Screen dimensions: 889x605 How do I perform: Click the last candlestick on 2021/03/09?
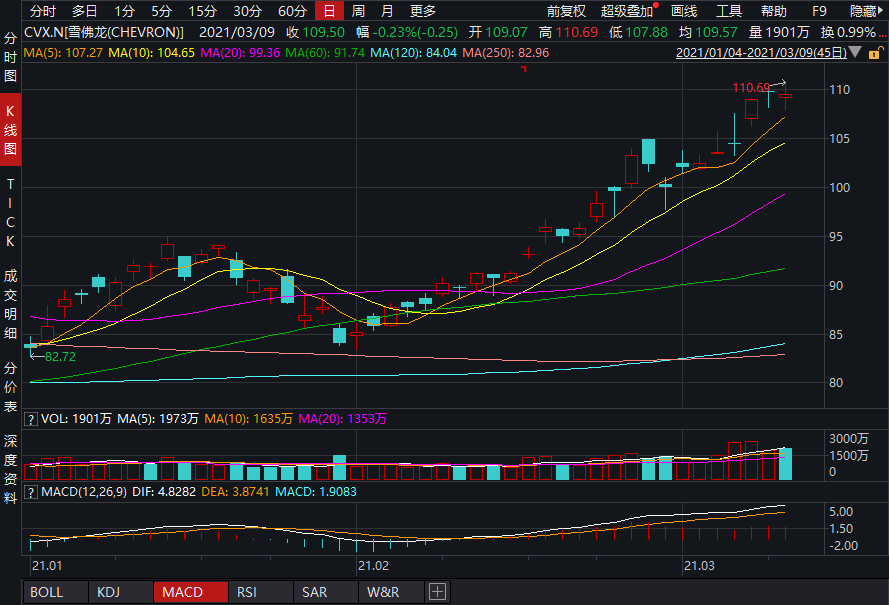(785, 96)
